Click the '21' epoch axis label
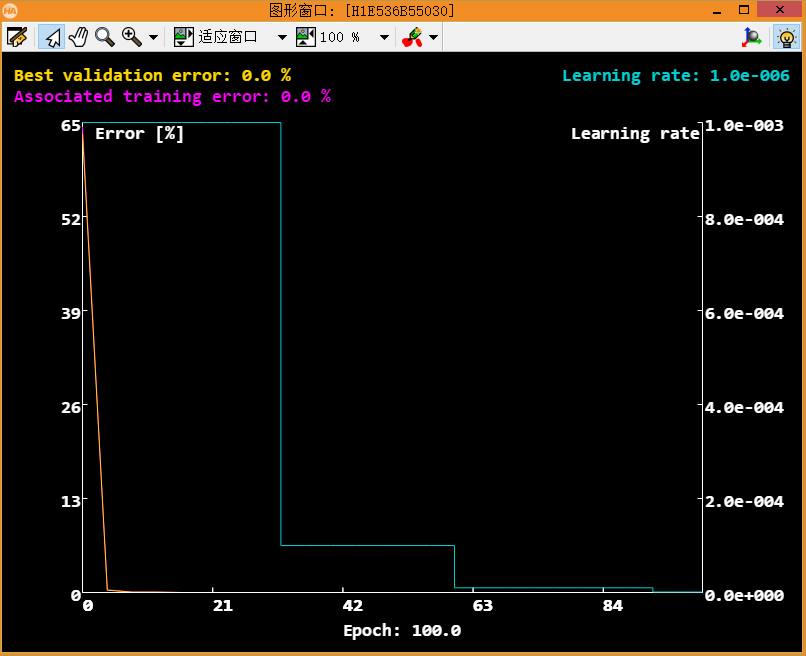This screenshot has width=806, height=656. coord(223,606)
